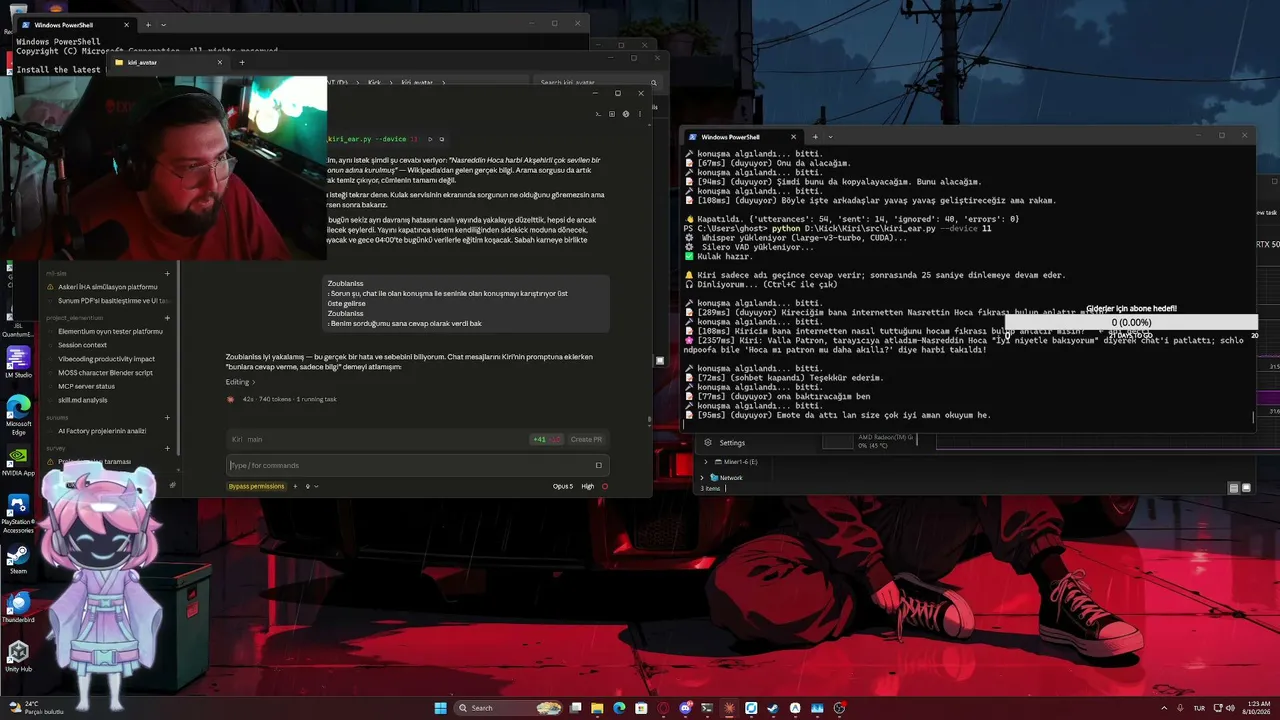Click the Search kiri_avatar box in Explorer
Screen dimensions: 1280x720
(596, 82)
